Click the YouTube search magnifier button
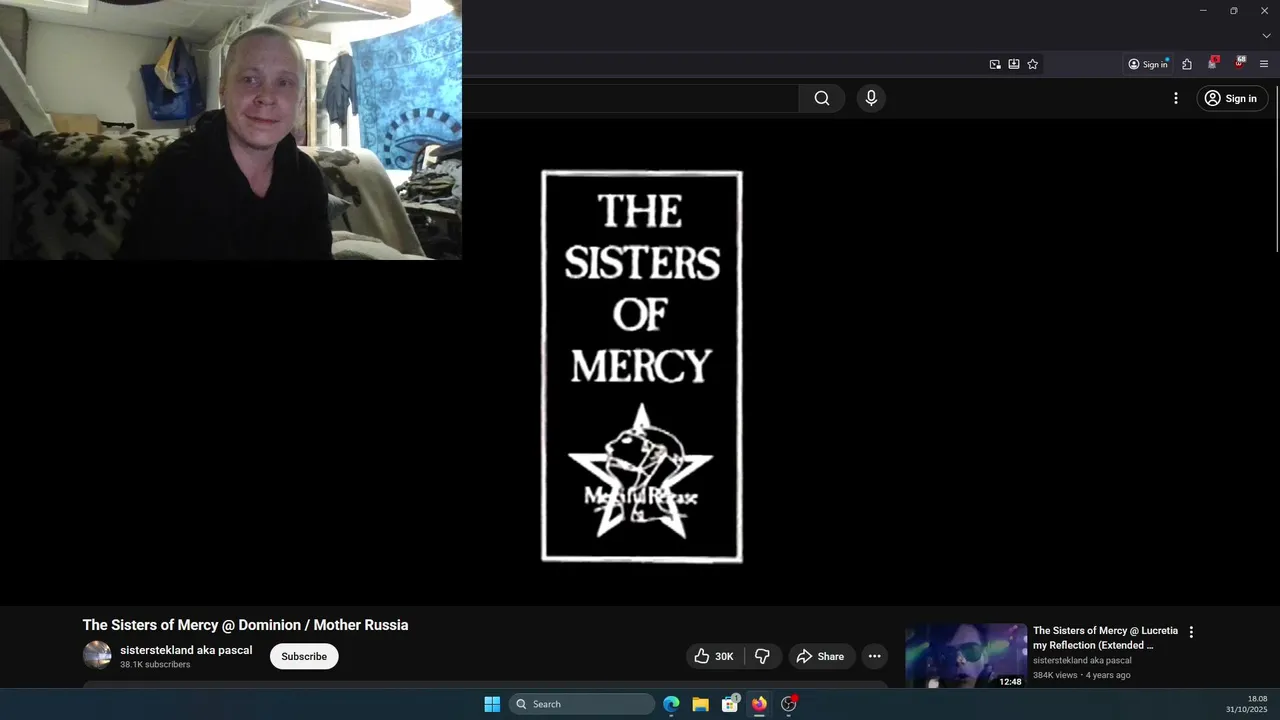The width and height of the screenshot is (1280, 720). point(822,98)
